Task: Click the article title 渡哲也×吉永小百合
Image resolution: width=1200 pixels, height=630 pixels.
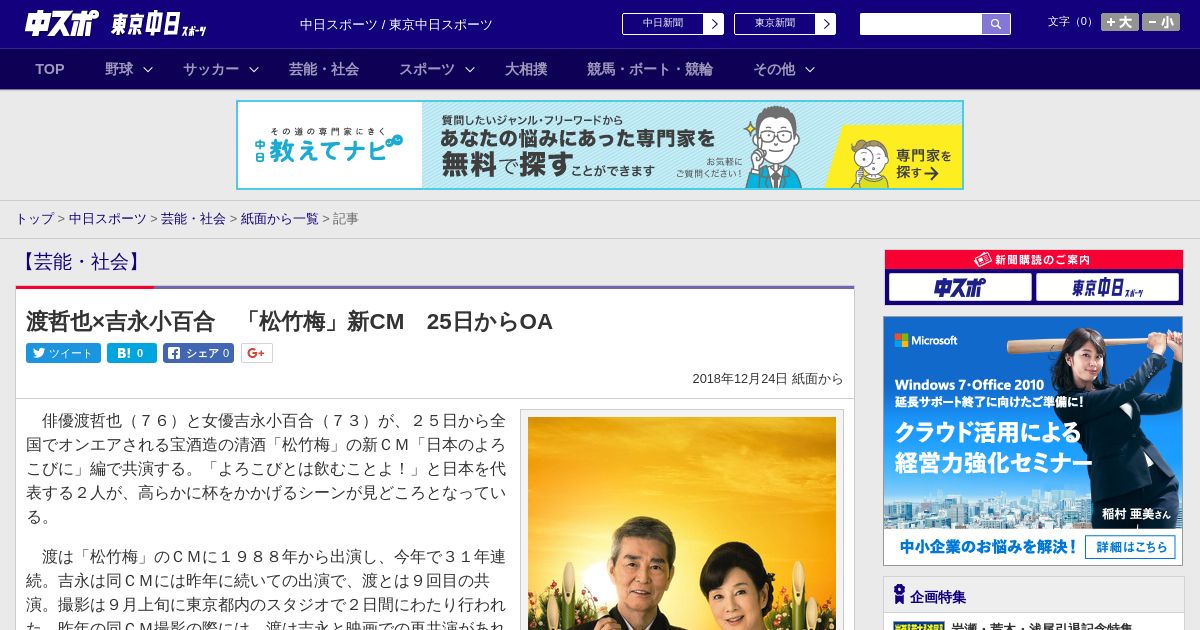Action: pyautogui.click(x=289, y=321)
